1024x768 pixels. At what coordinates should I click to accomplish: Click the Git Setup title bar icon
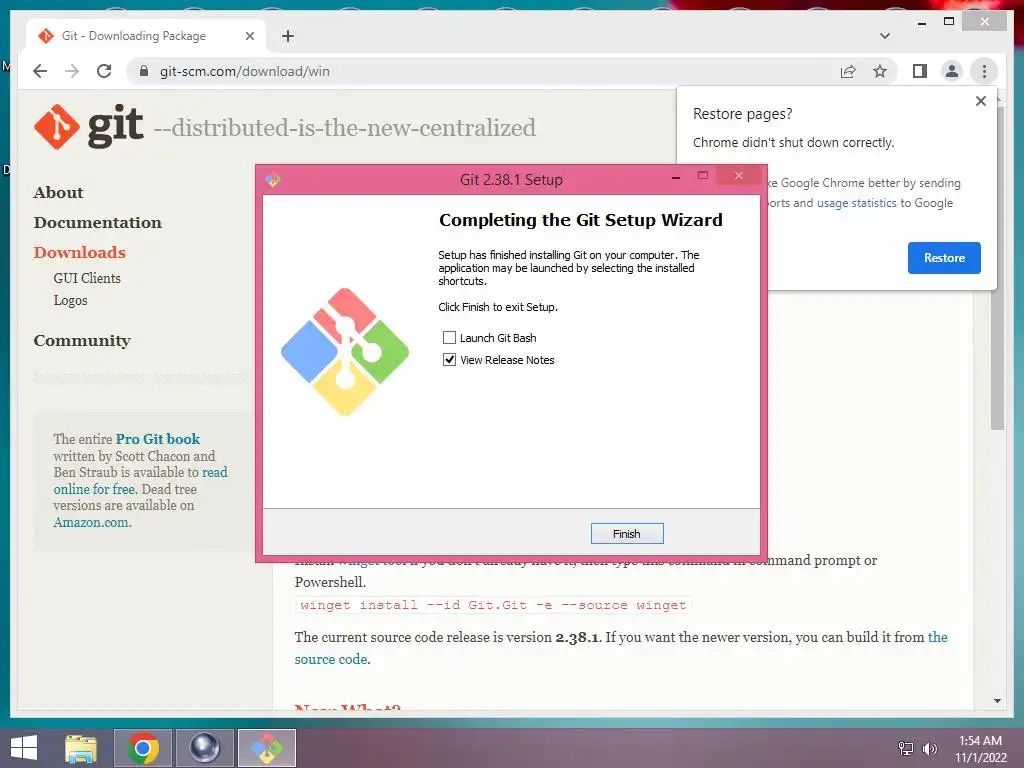tap(273, 180)
